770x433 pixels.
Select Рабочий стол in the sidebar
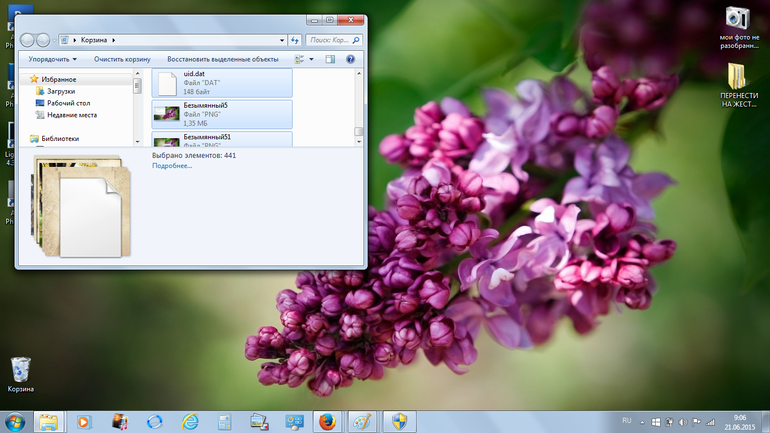(x=68, y=103)
